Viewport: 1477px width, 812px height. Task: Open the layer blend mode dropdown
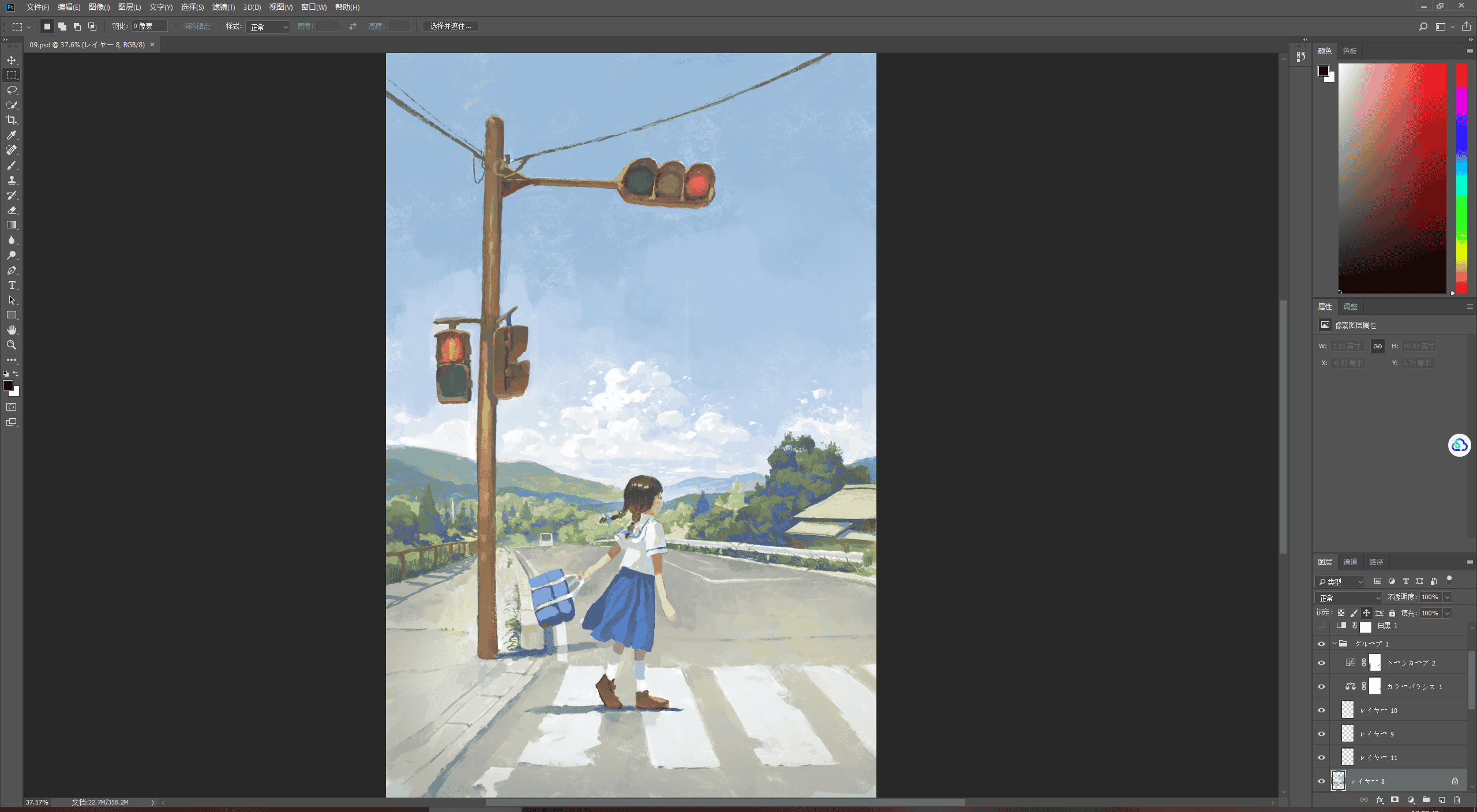pyautogui.click(x=1348, y=597)
